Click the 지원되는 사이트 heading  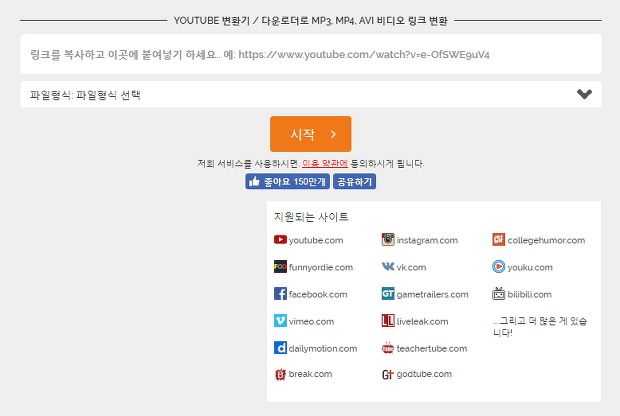[311, 216]
